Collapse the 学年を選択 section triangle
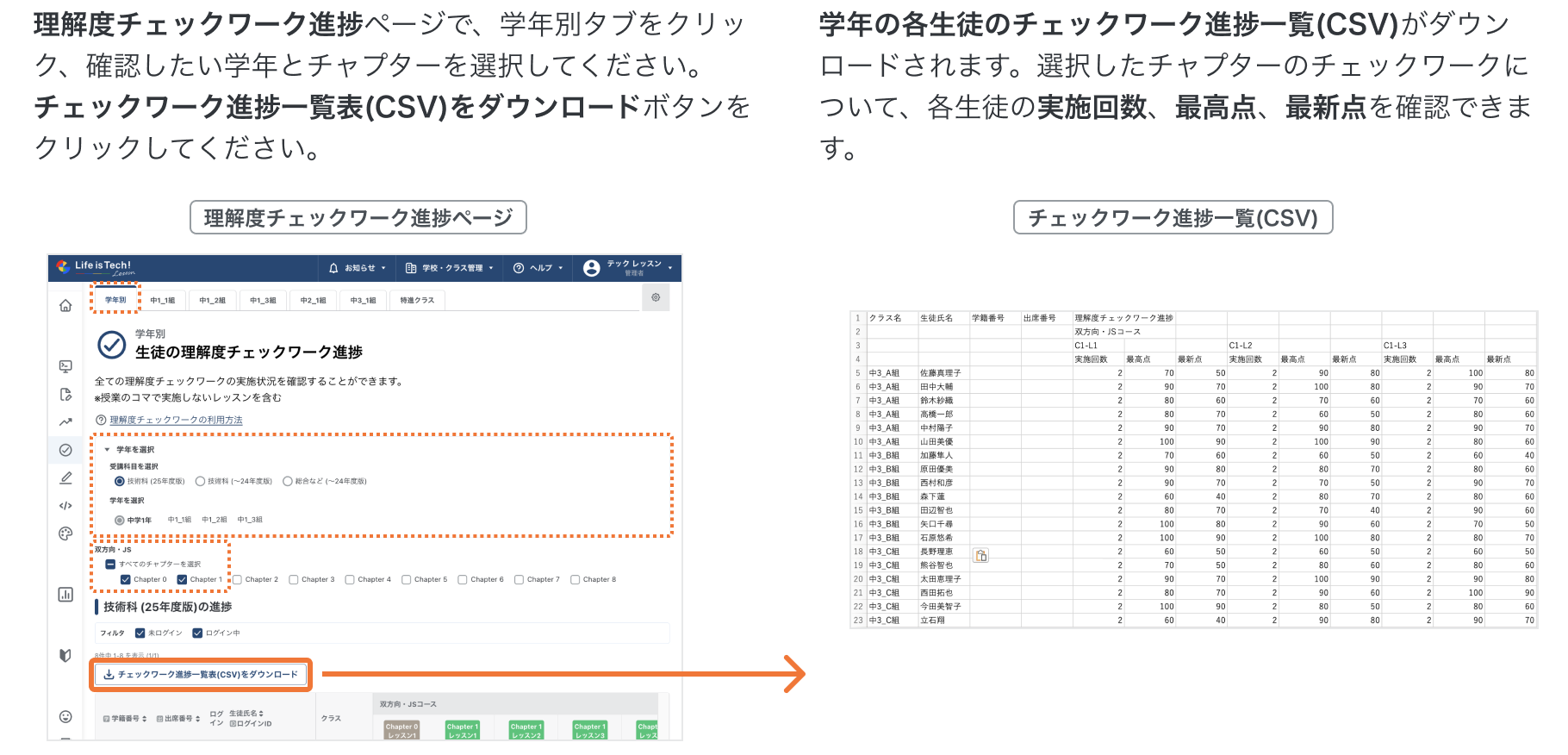This screenshot has width=1568, height=755. (x=108, y=450)
